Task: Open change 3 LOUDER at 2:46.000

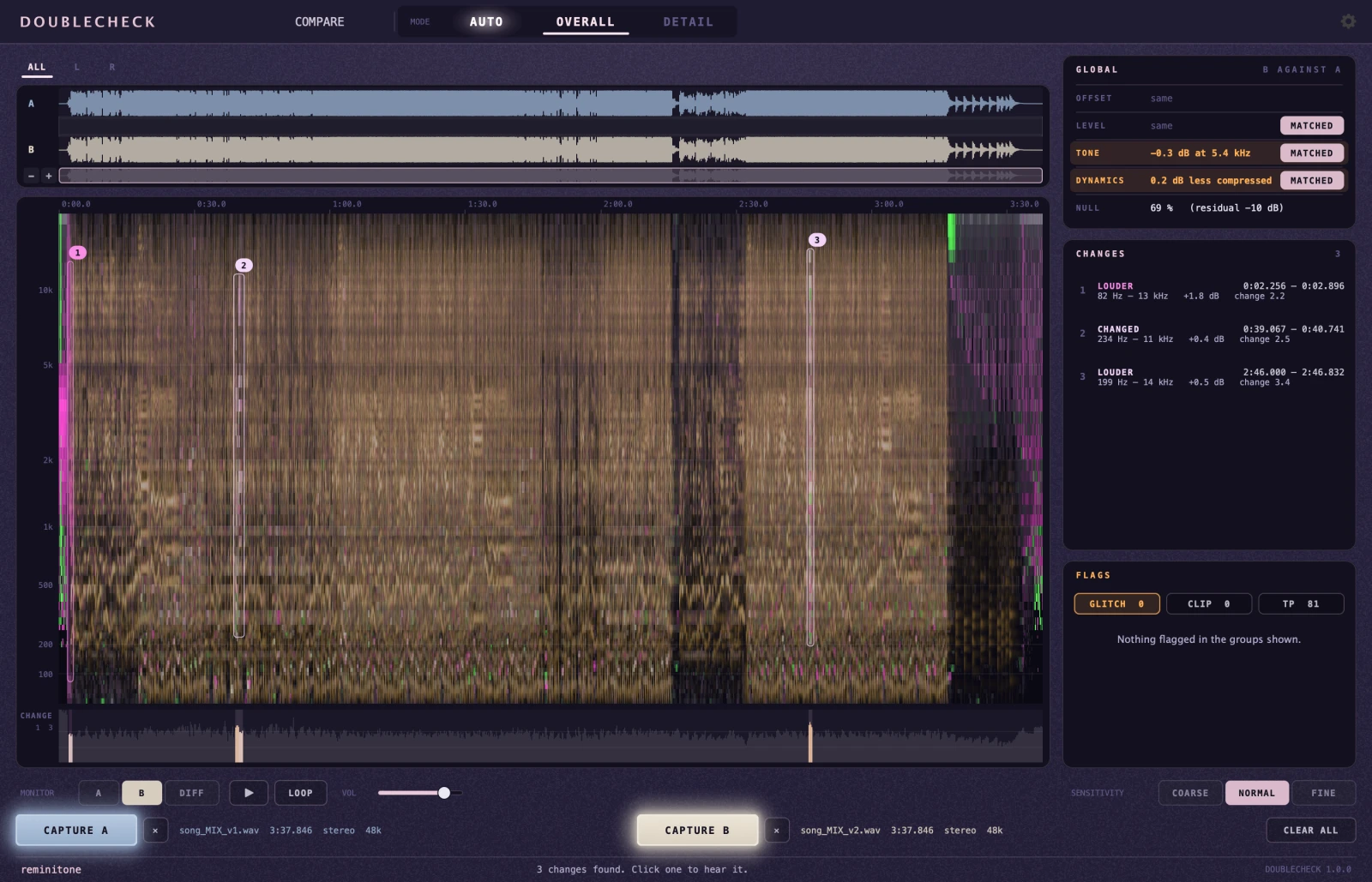Action: click(x=1209, y=377)
